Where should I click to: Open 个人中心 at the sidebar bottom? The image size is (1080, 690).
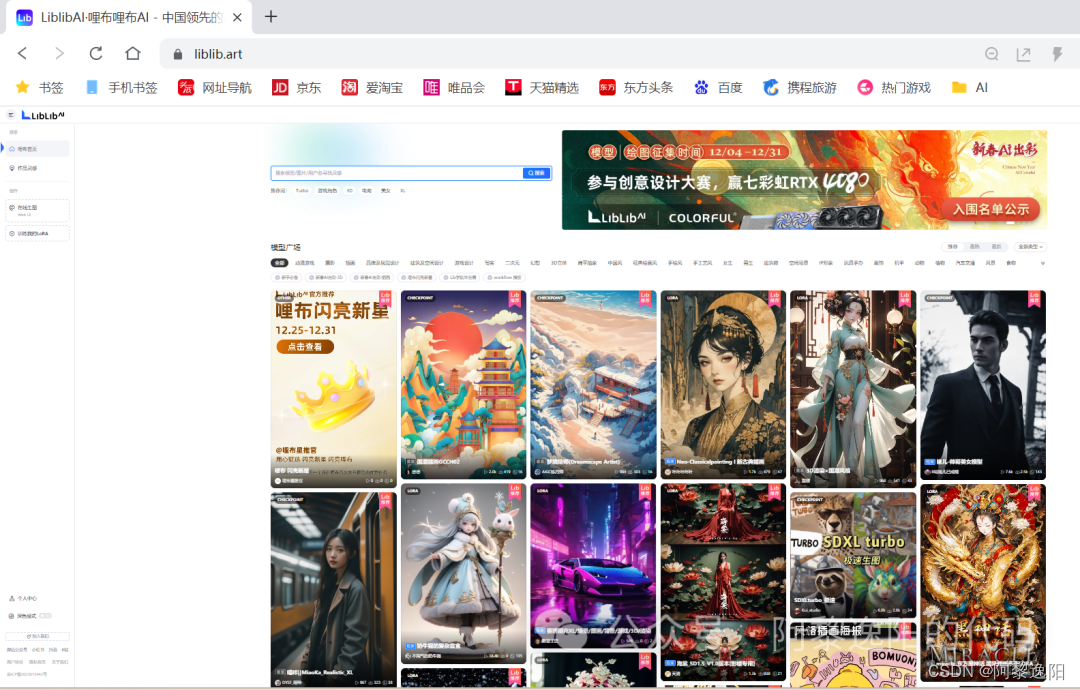pos(26,599)
